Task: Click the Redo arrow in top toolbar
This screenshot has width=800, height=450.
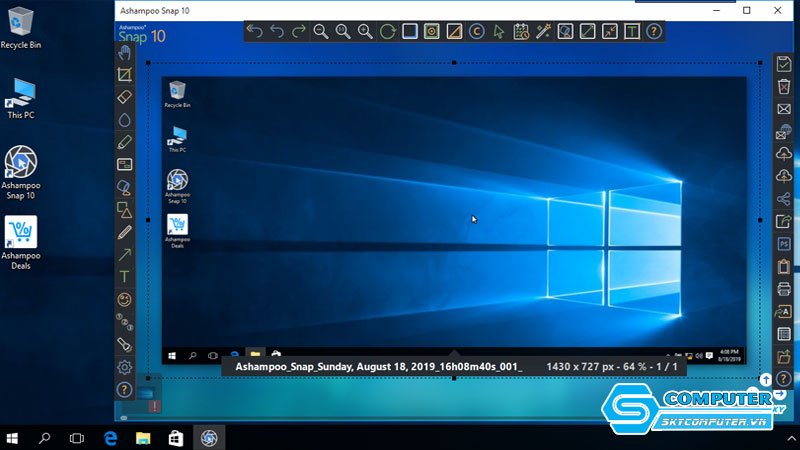Action: (299, 31)
